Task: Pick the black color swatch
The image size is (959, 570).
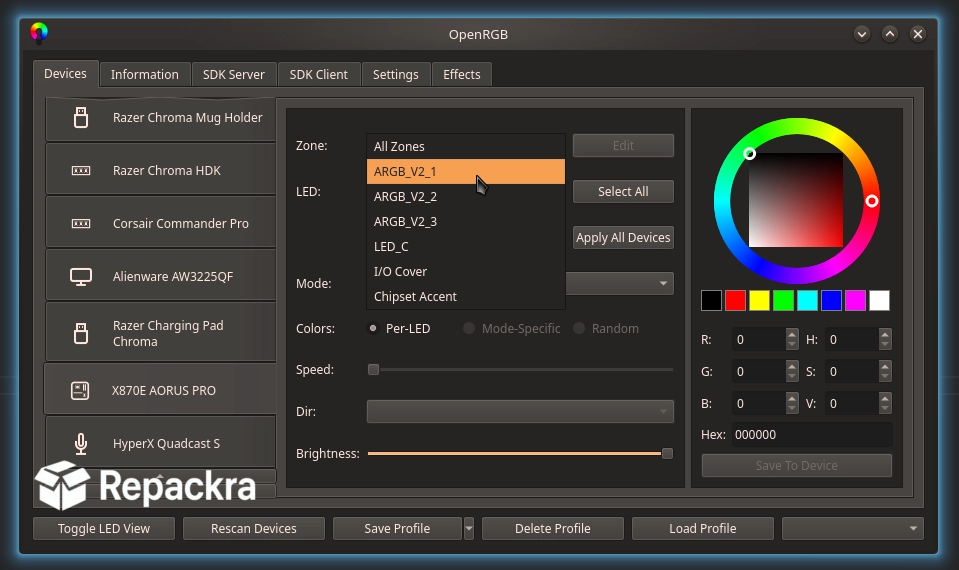Action: tap(711, 300)
